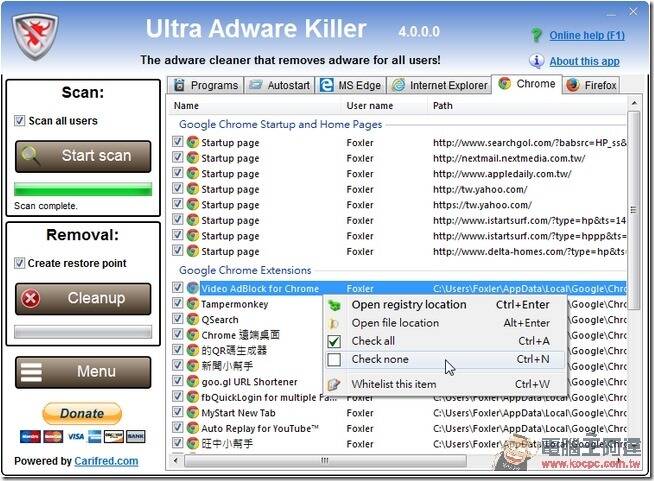The height and width of the screenshot is (481, 654).
Task: Select Whitelist this item in context menu
Action: pos(445,384)
